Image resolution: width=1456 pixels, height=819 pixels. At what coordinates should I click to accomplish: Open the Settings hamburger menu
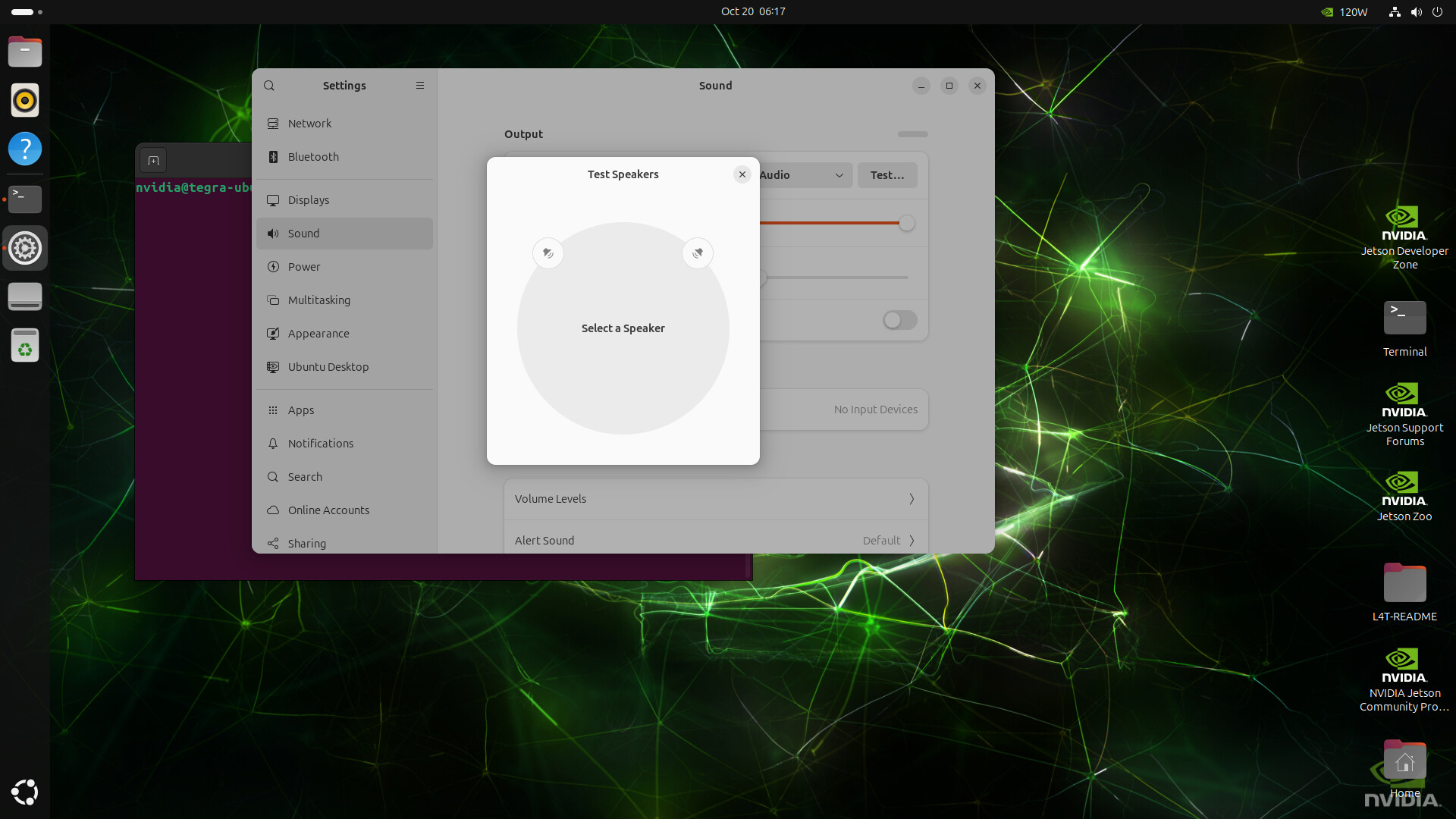click(420, 86)
